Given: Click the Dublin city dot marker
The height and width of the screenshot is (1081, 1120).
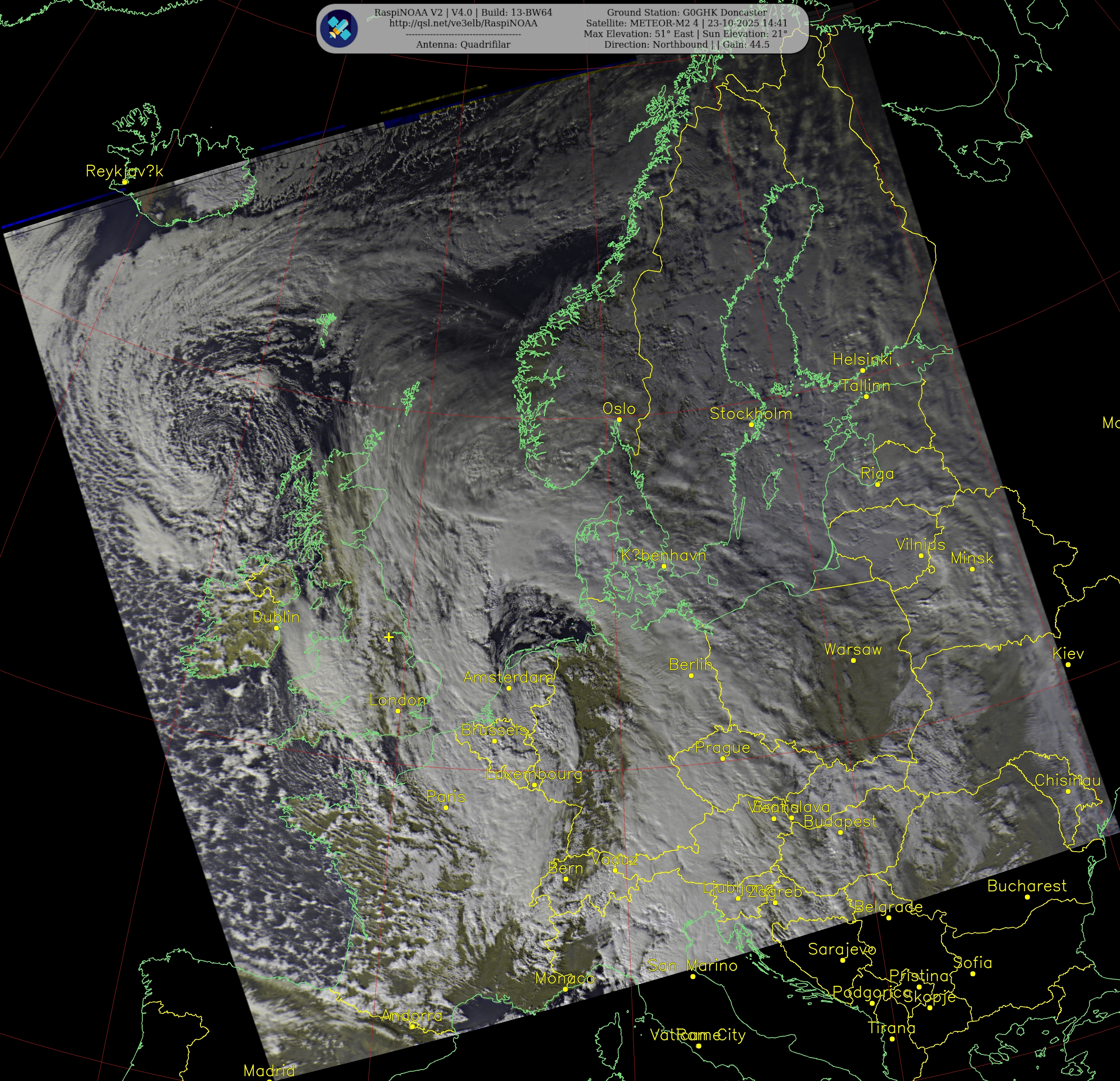Looking at the screenshot, I should click(277, 628).
